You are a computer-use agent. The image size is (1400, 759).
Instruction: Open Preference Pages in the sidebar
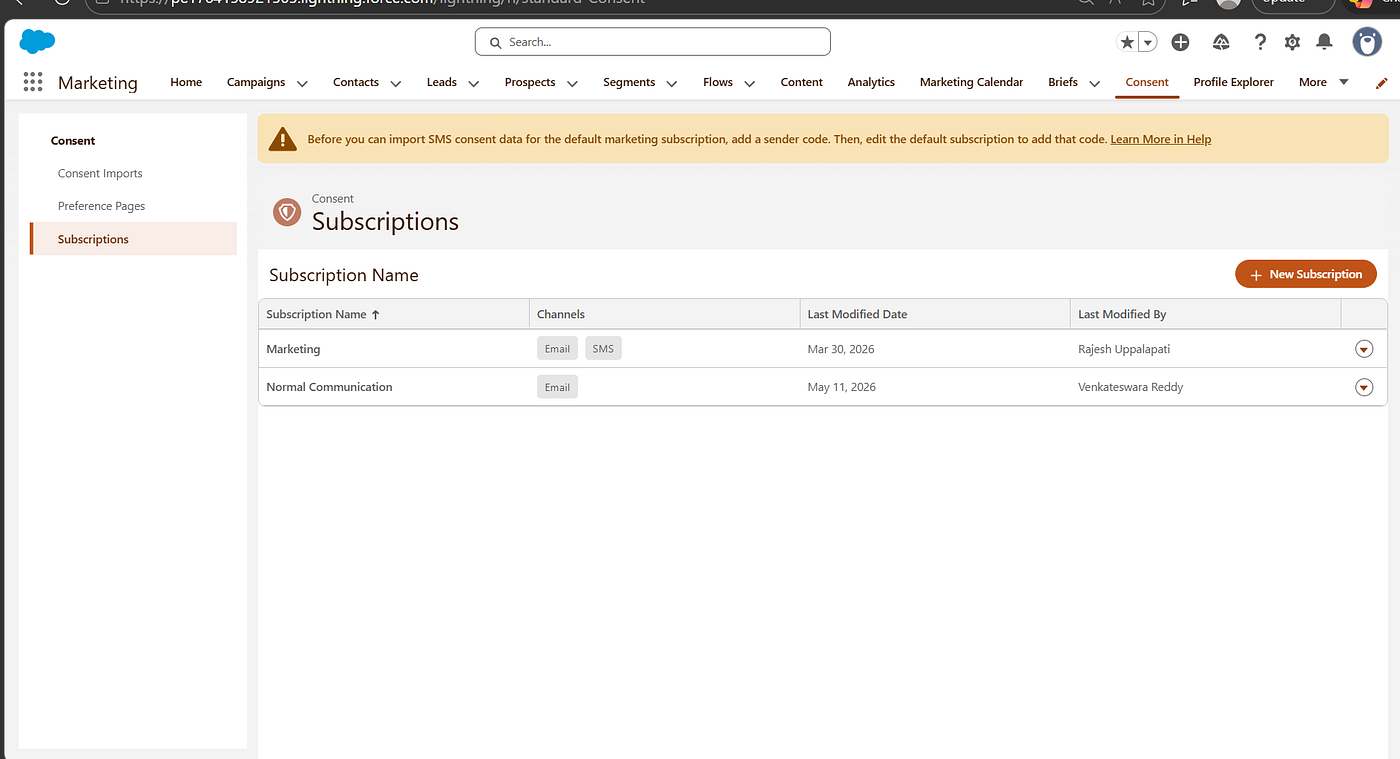(102, 206)
